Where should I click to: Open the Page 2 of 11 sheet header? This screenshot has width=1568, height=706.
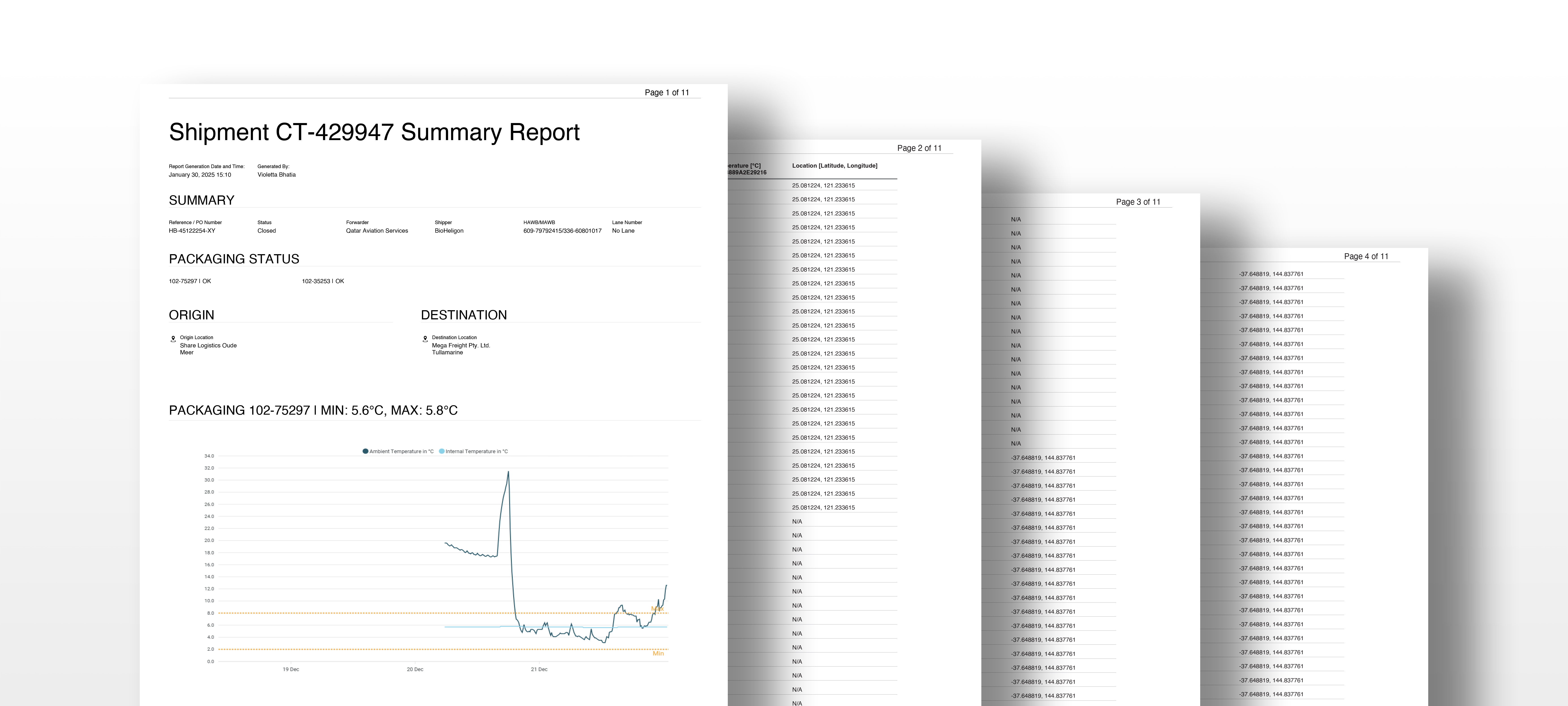919,148
